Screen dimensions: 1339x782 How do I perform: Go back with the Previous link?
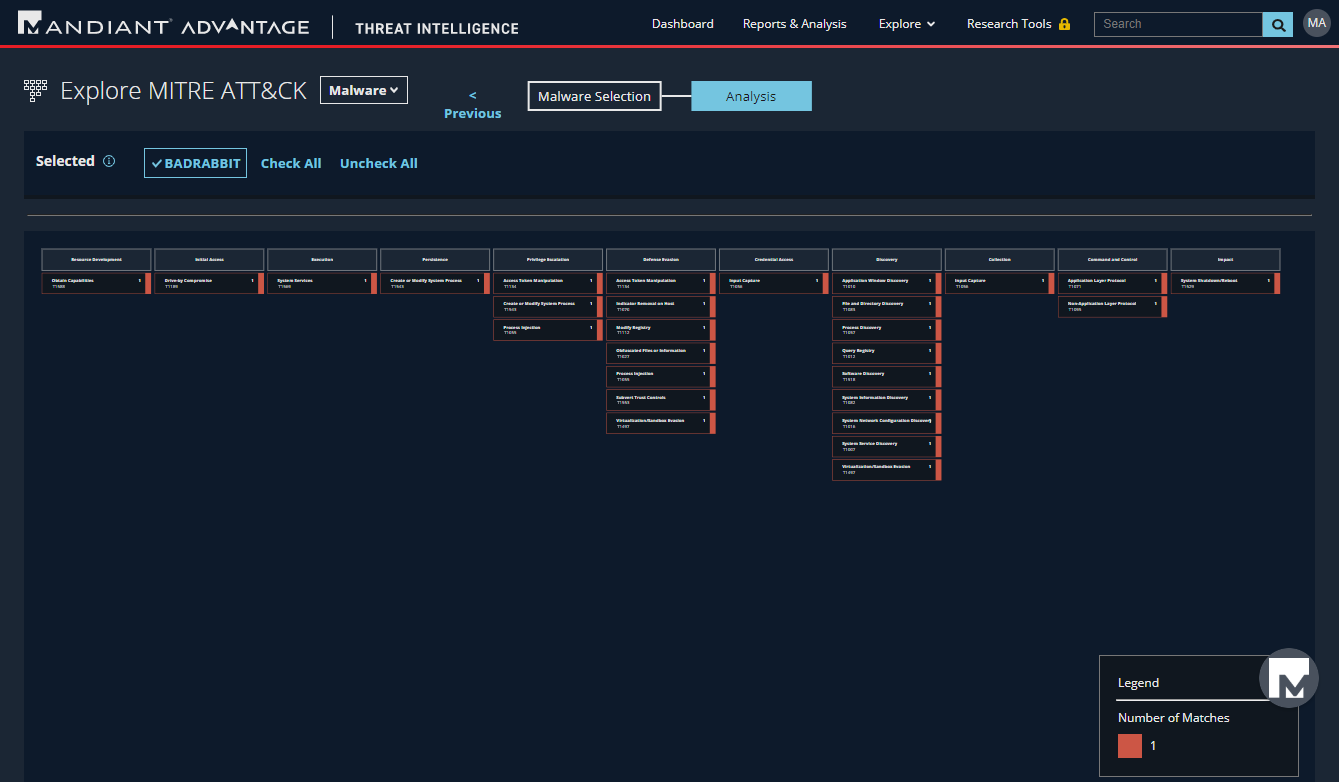473,104
